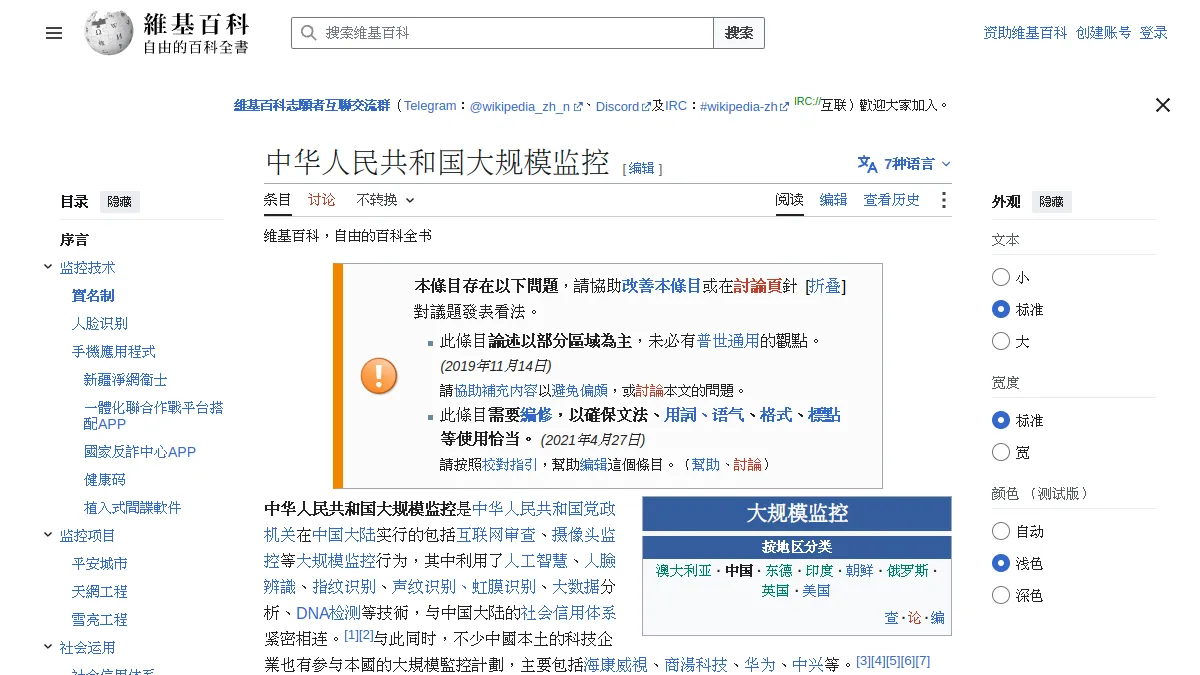
Task: Open the three-dot more options menu
Action: tap(943, 200)
